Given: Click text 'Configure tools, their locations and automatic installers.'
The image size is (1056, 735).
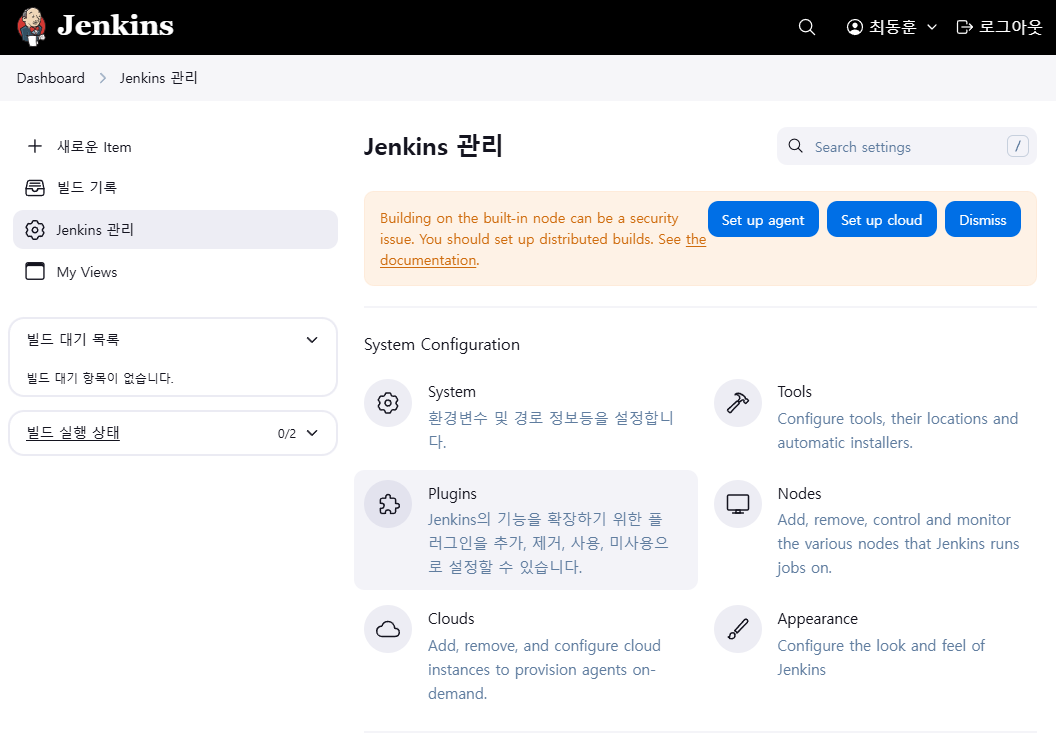Looking at the screenshot, I should [x=898, y=430].
